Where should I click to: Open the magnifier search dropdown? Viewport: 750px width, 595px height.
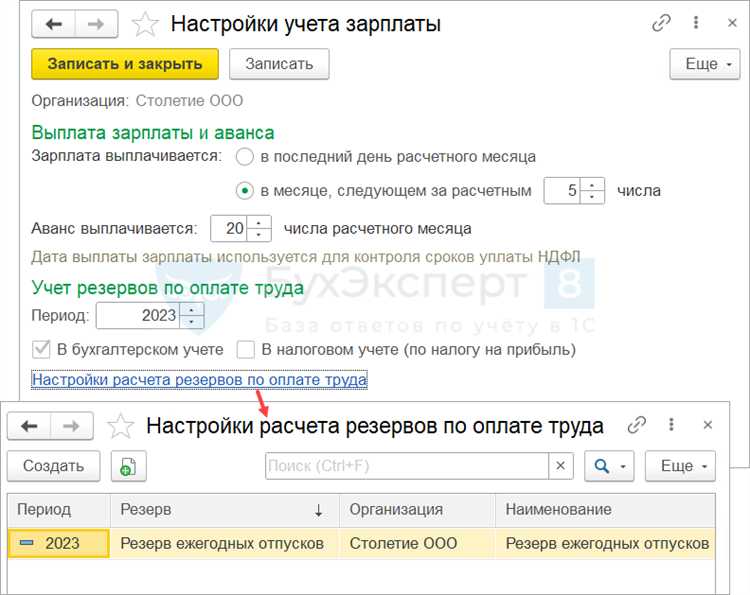609,466
